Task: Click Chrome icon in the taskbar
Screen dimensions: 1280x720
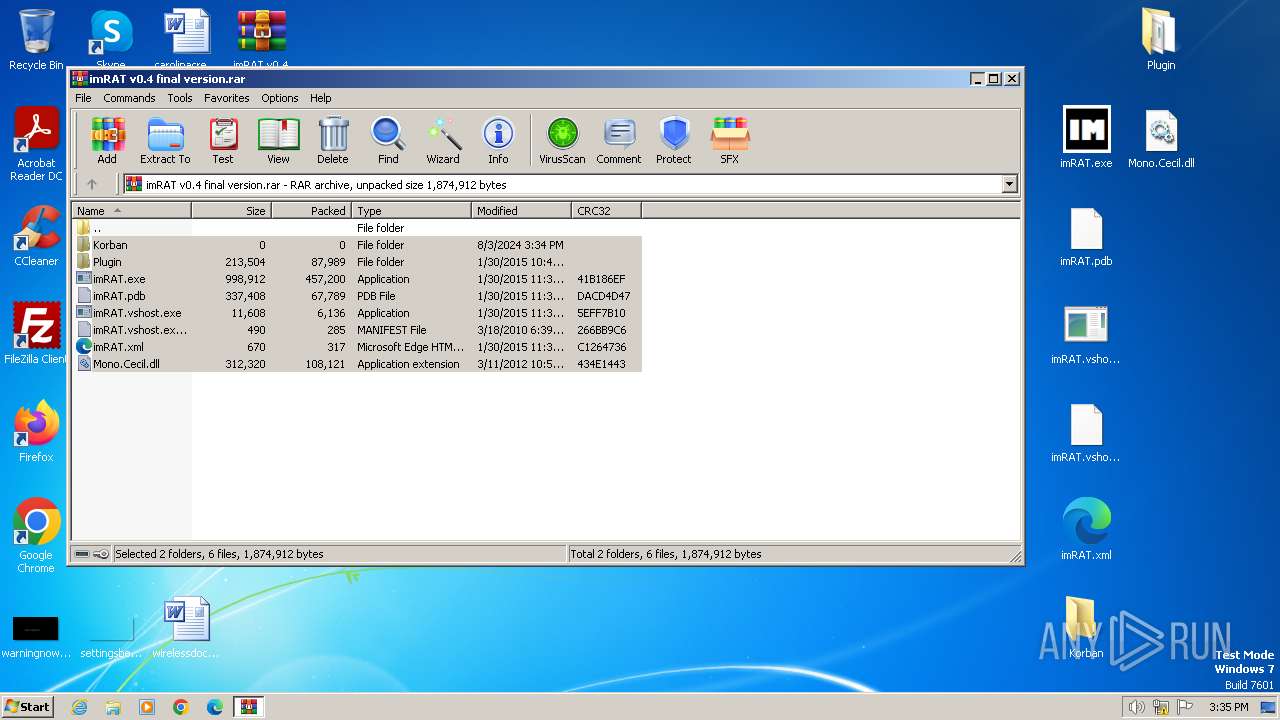Action: [x=180, y=707]
